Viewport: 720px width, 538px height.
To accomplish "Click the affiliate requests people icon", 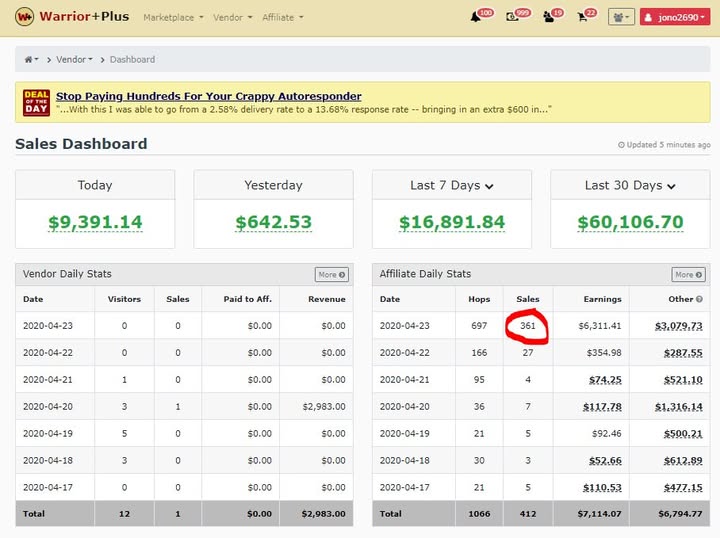I will [548, 17].
